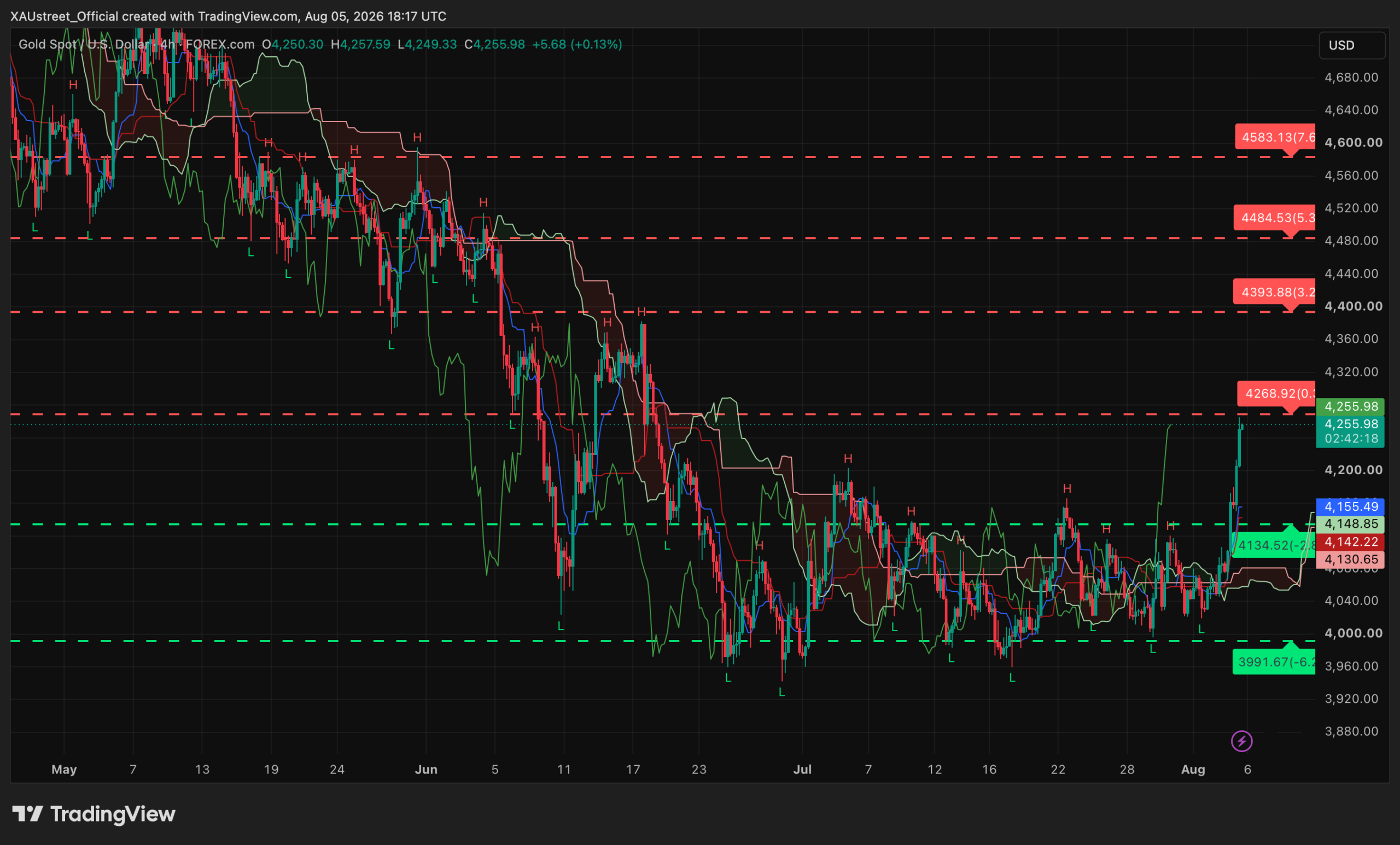The height and width of the screenshot is (845, 1400).
Task: Click the Jul label on time axis
Action: (802, 770)
